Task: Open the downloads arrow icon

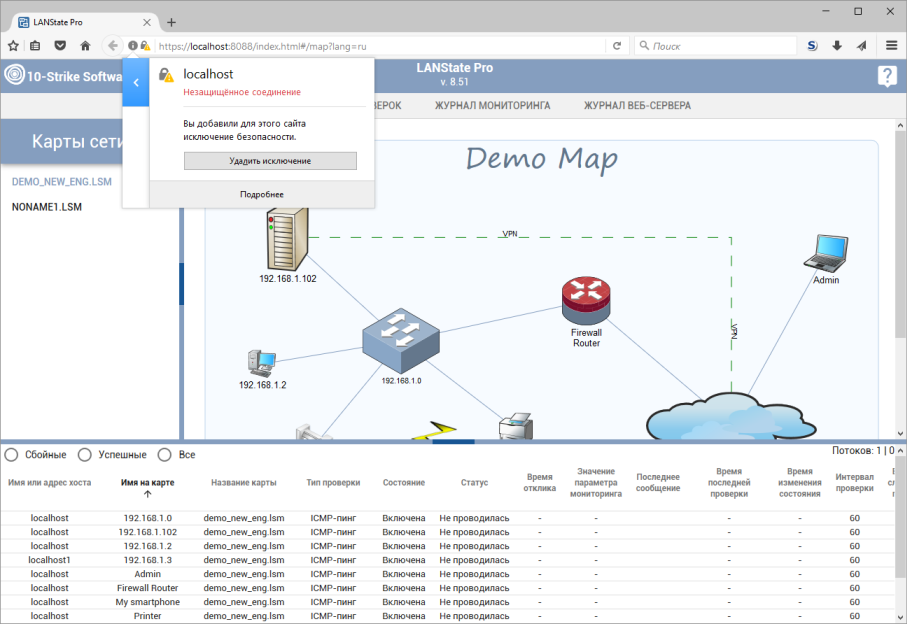Action: (837, 46)
